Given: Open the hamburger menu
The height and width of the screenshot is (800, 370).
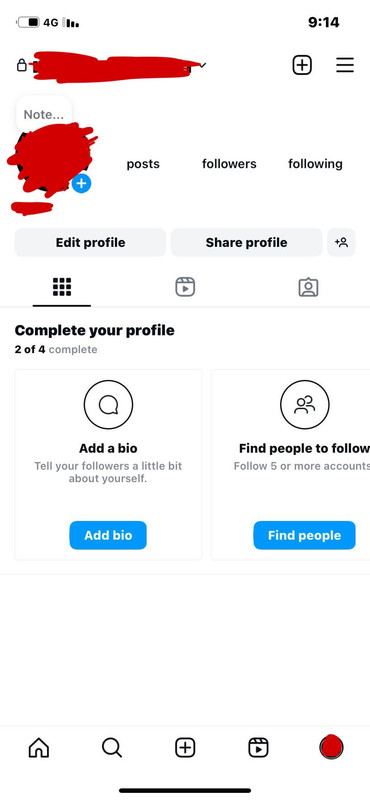Looking at the screenshot, I should (345, 65).
